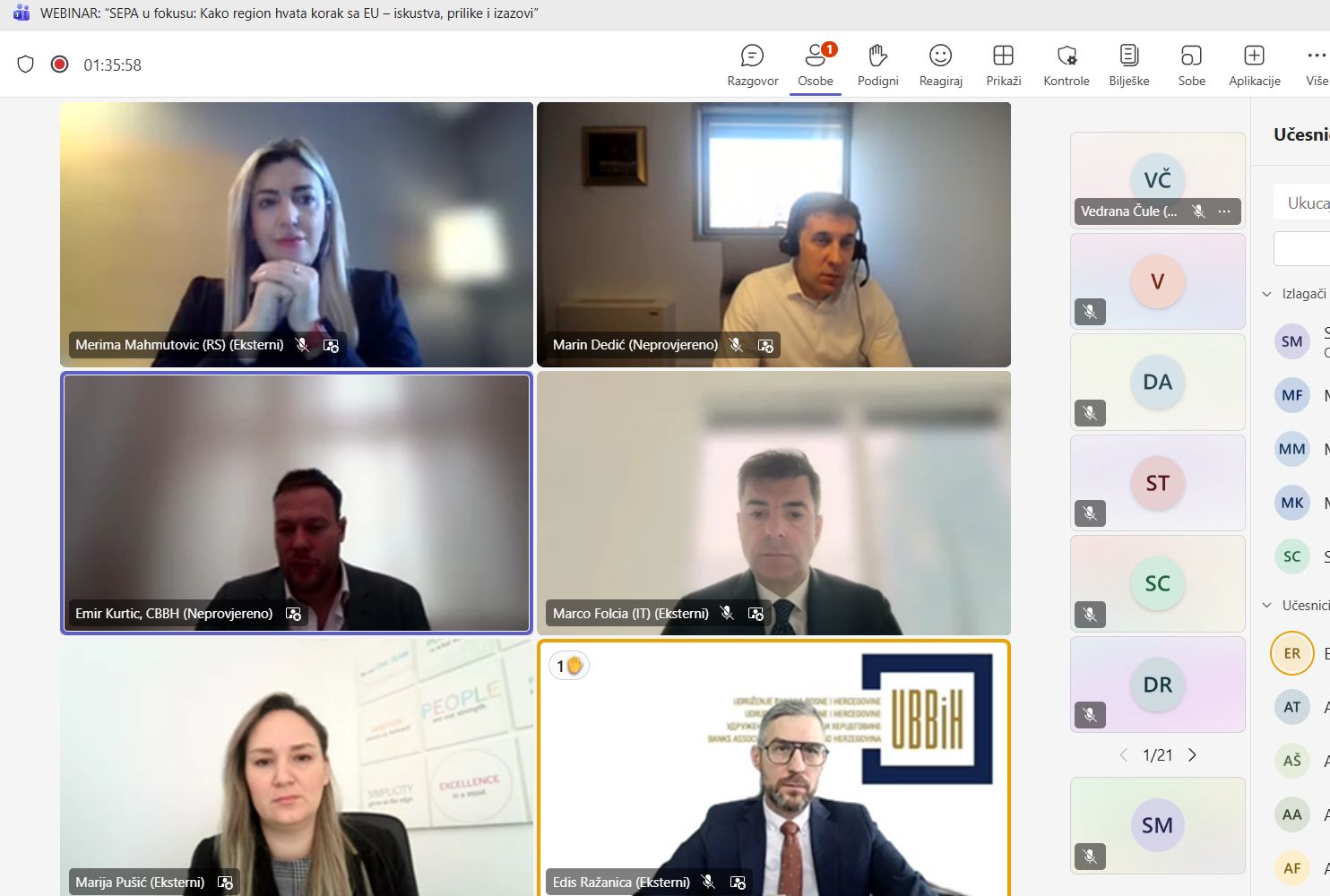Open Aplikacije apps panel
Viewport: 1330px width, 896px height.
coord(1254,66)
